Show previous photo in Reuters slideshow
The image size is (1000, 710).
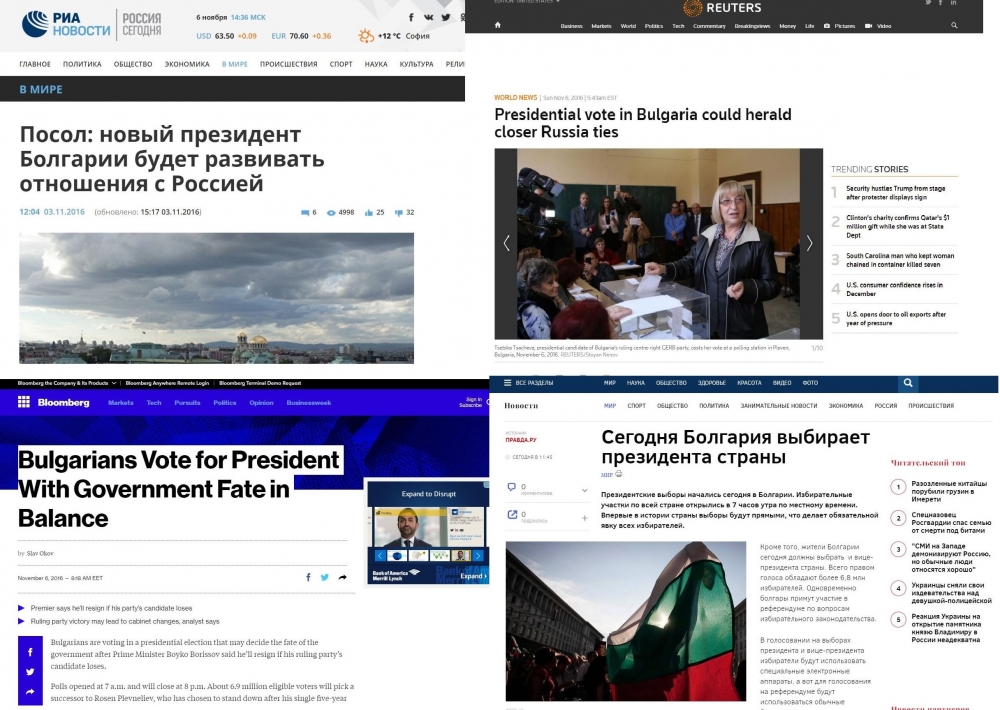pos(507,243)
